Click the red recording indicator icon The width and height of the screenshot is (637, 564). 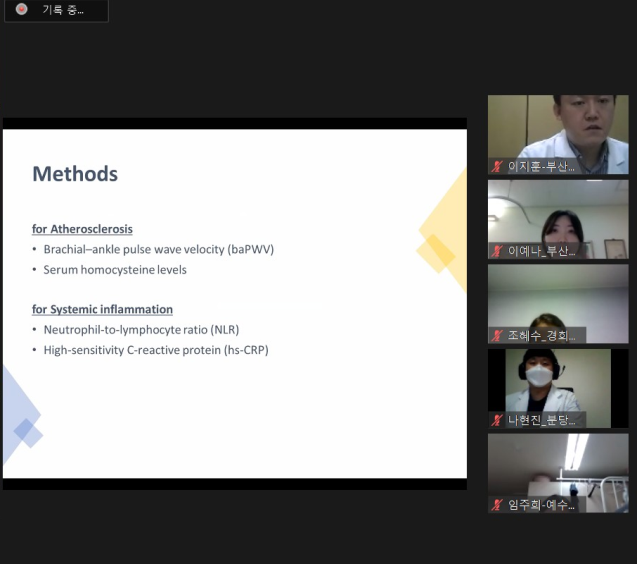point(22,9)
